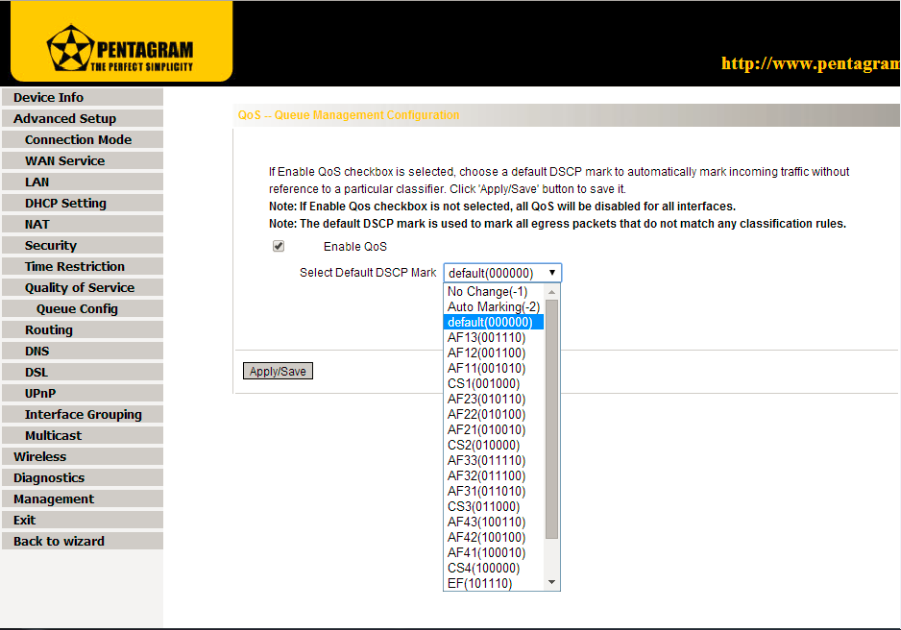Open Quality of Service section
Image resolution: width=901 pixels, height=630 pixels.
82,287
